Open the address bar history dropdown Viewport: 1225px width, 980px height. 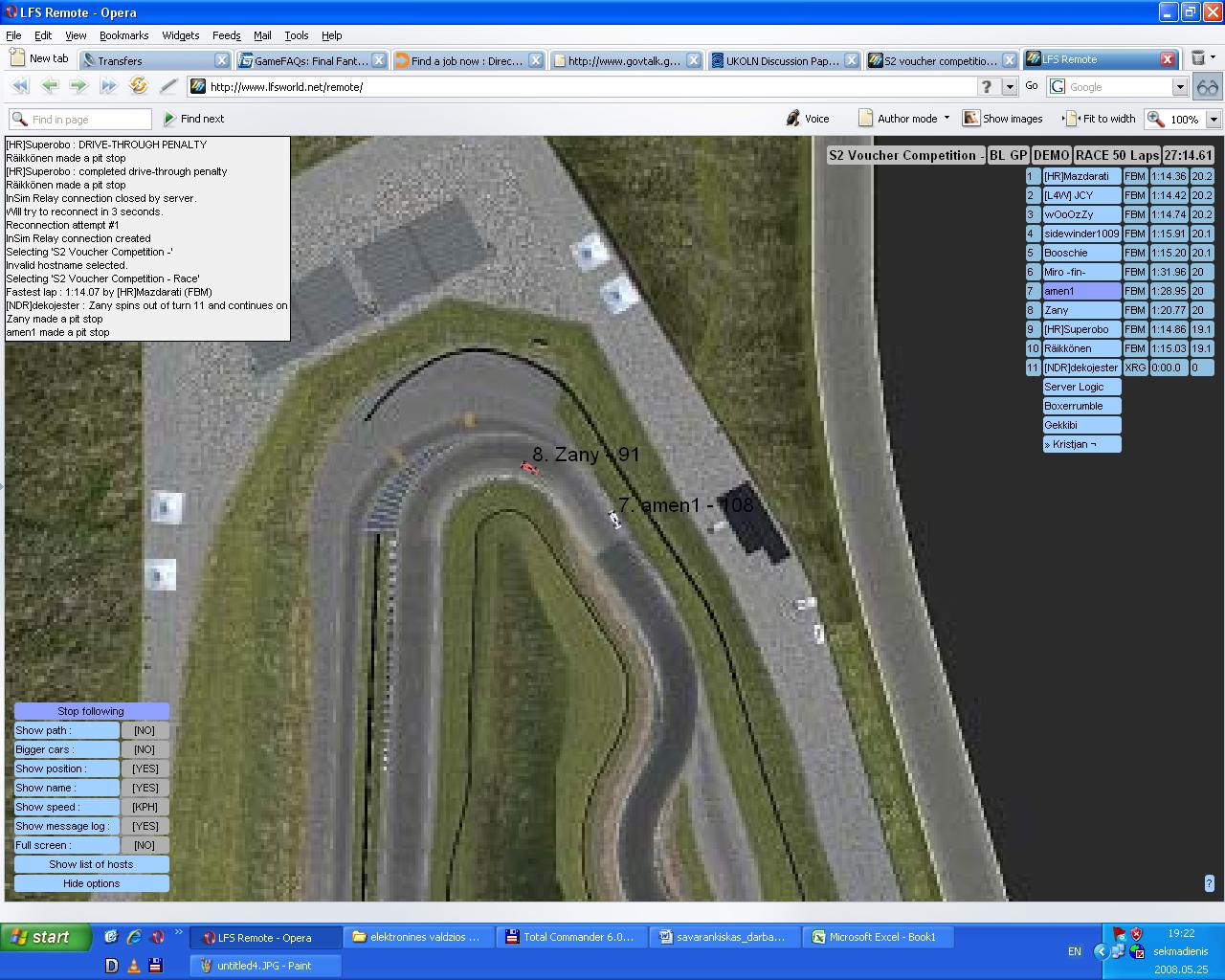[1009, 86]
